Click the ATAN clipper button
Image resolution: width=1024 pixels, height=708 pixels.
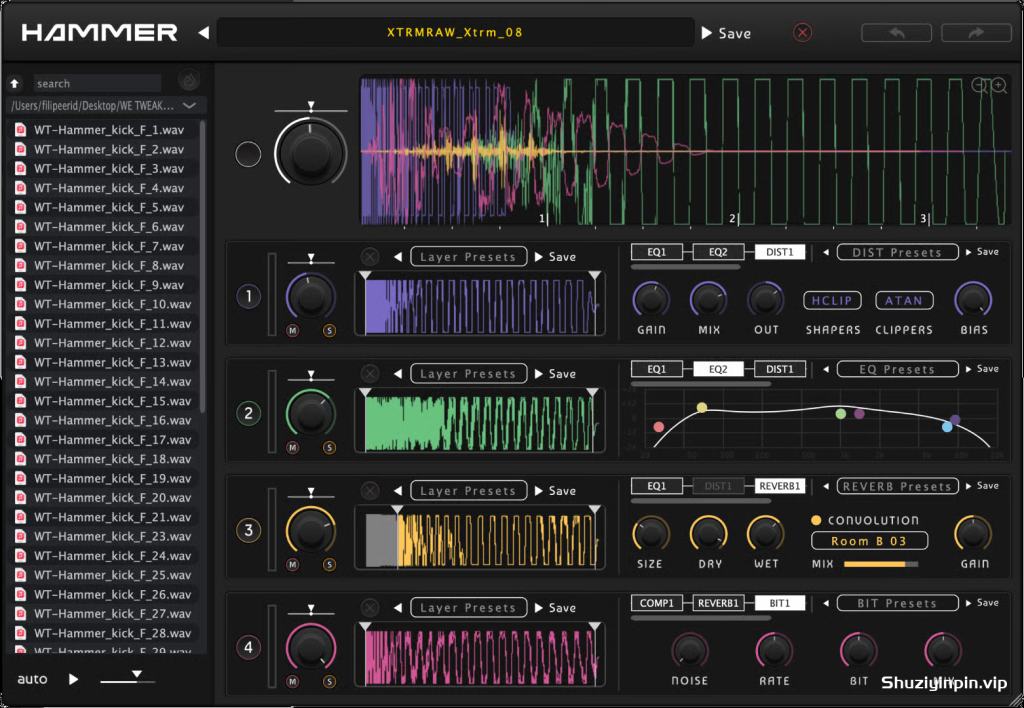click(x=904, y=300)
